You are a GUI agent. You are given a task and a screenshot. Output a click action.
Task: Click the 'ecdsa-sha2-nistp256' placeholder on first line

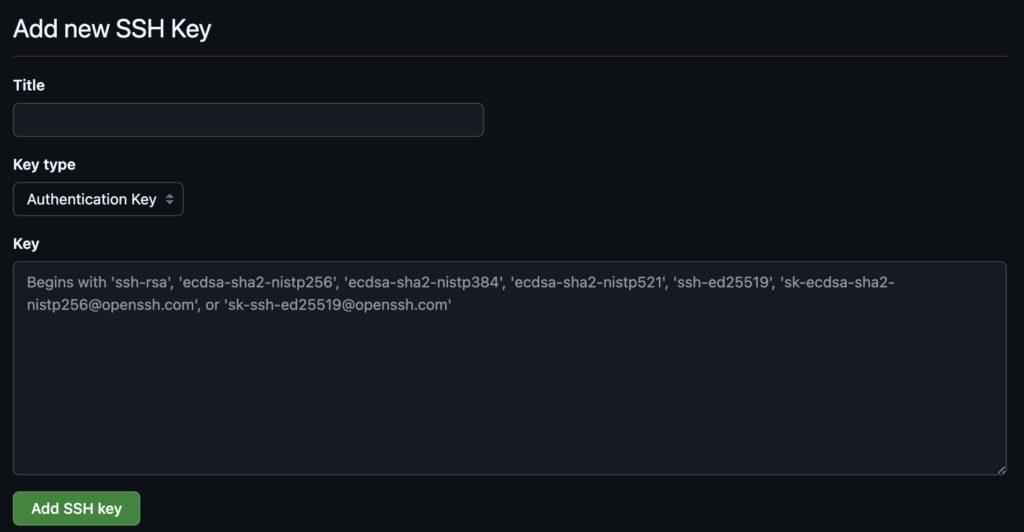pyautogui.click(x=257, y=283)
